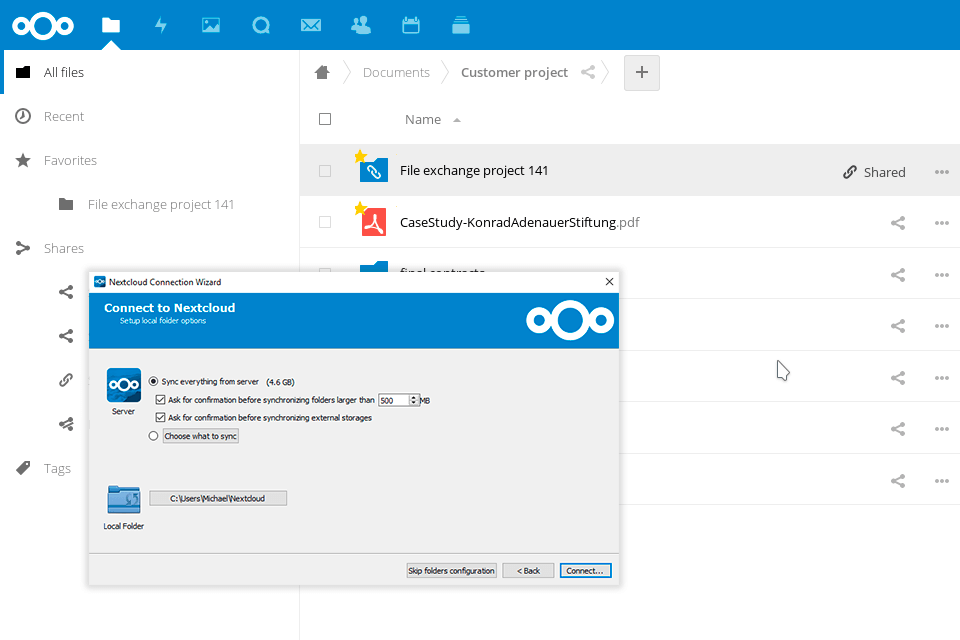Open the Talk app icon
Image resolution: width=960 pixels, height=640 pixels.
(261, 25)
